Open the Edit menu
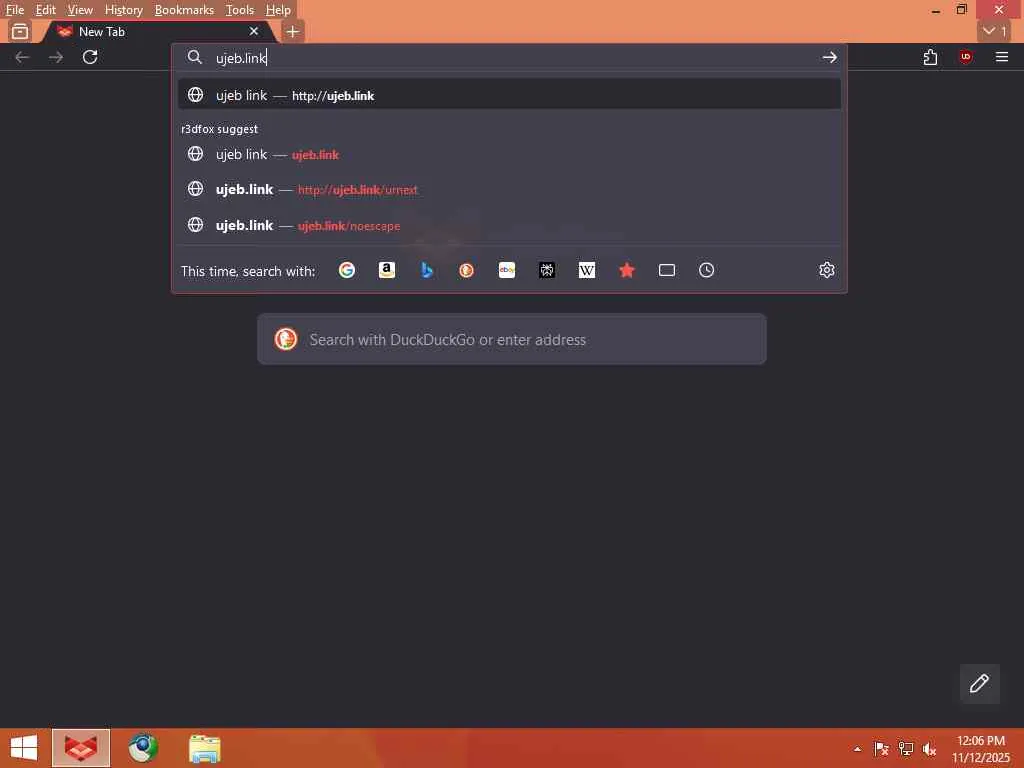1024x768 pixels. [x=46, y=10]
